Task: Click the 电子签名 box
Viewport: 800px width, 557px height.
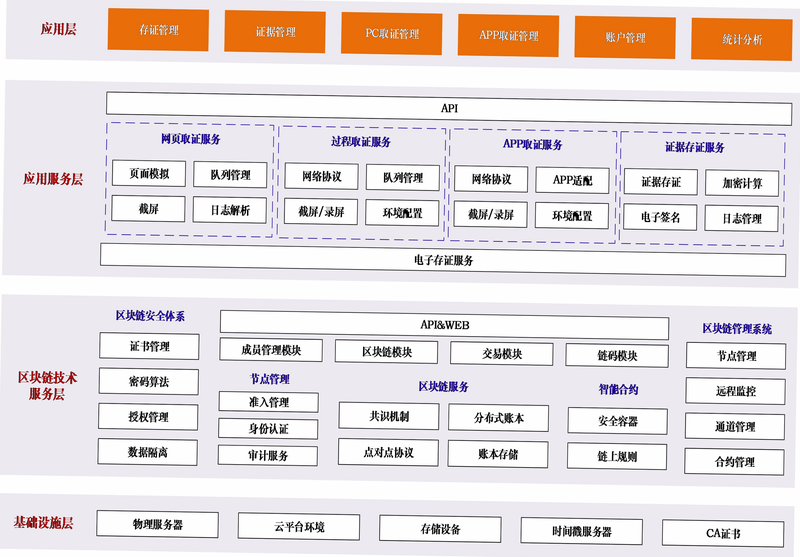Action: (x=660, y=217)
